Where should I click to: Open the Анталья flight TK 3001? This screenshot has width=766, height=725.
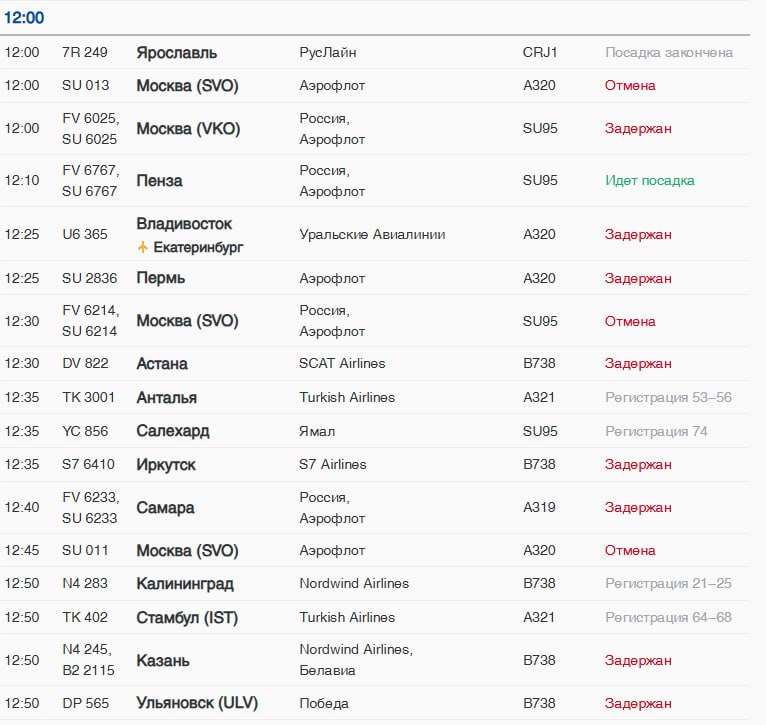tap(375, 397)
